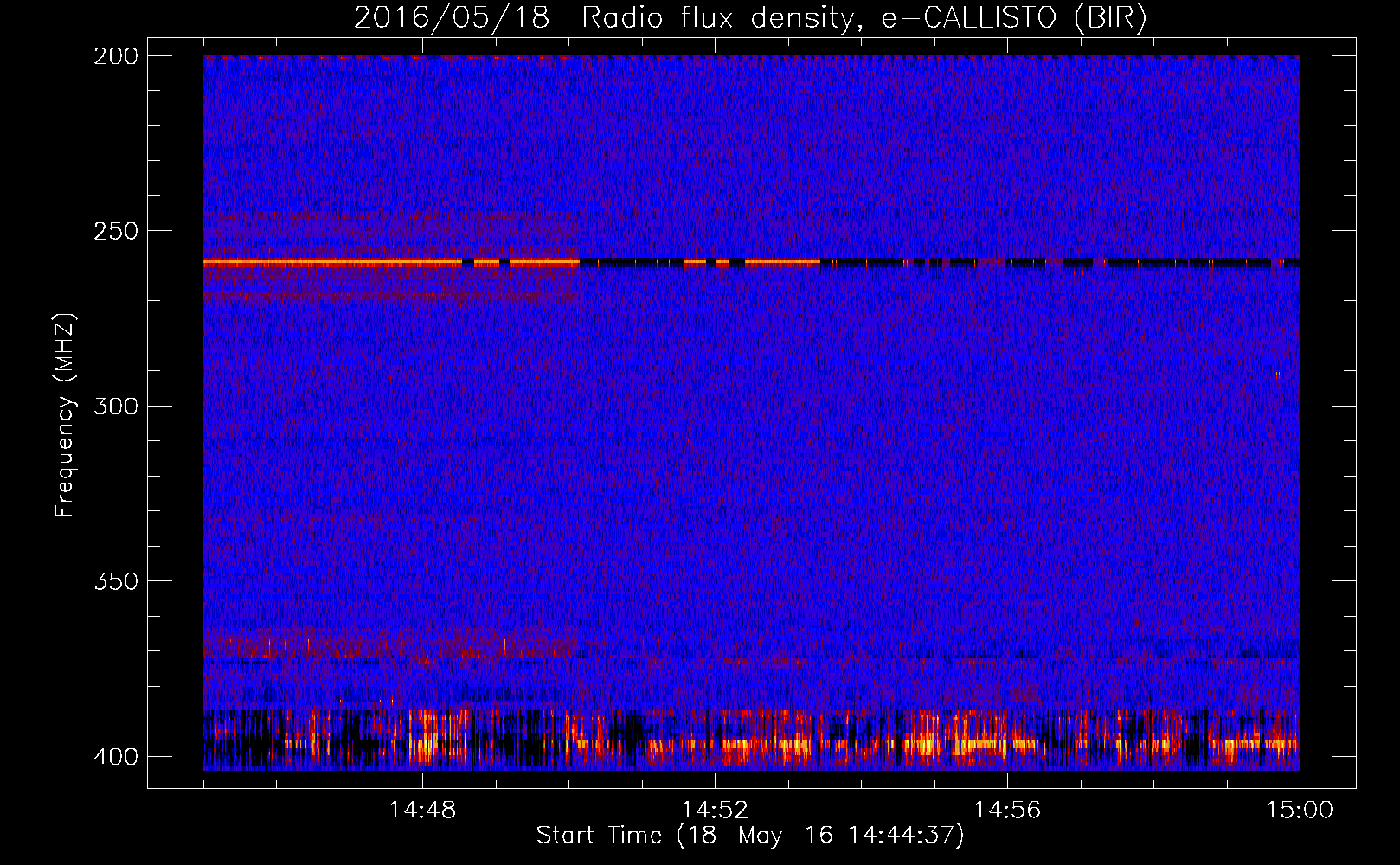Click the 14:52 time tick label
This screenshot has height=865, width=1400.
715,811
